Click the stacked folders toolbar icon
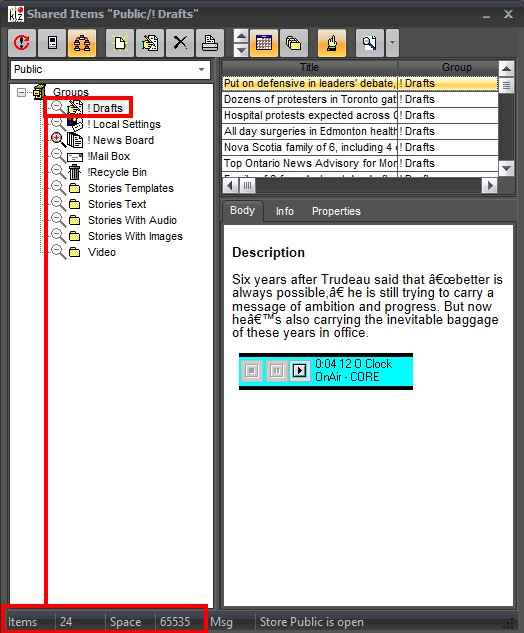524x633 pixels. click(294, 43)
